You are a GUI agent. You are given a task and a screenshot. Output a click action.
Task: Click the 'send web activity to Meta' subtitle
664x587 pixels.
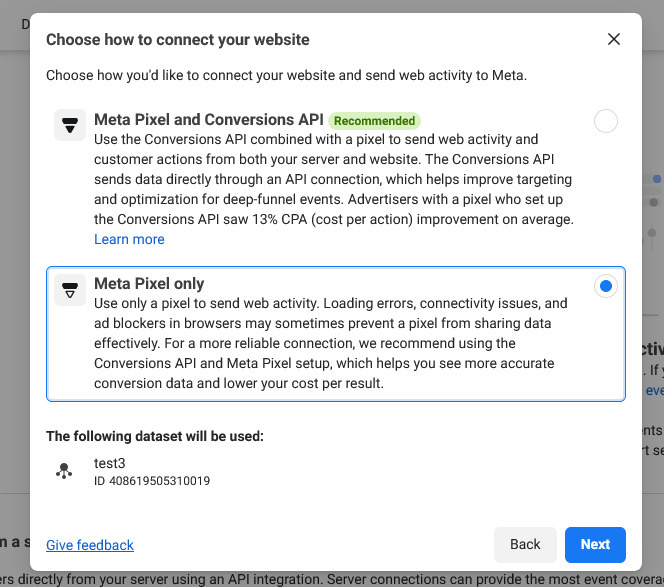(286, 75)
